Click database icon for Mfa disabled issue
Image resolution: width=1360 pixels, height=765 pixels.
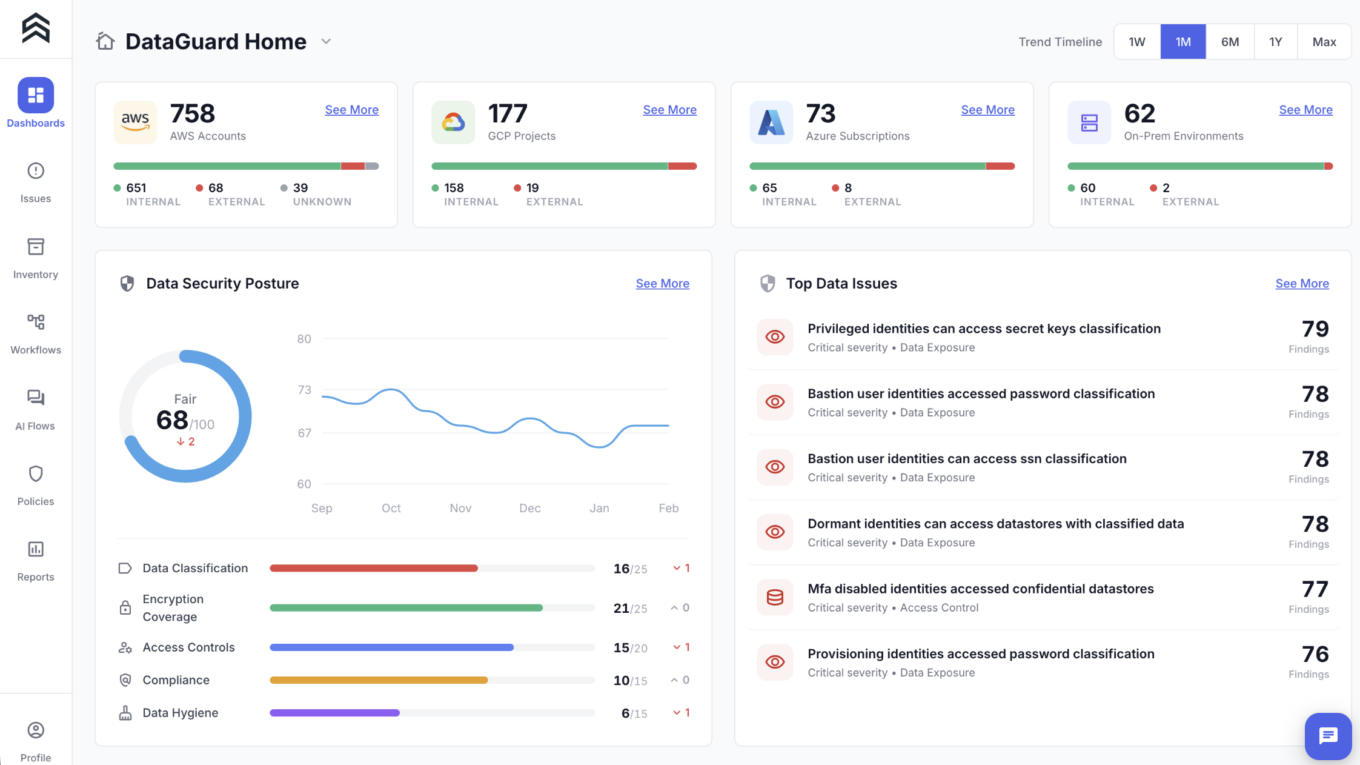[775, 597]
